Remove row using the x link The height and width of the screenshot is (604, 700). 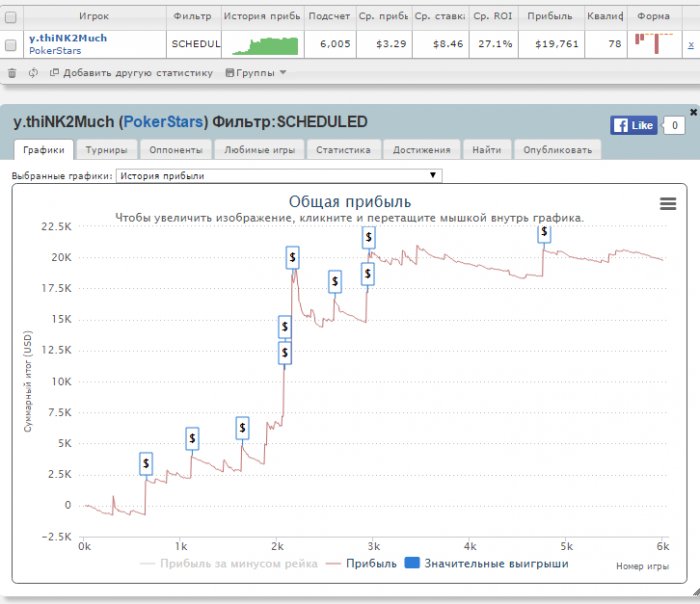691,45
